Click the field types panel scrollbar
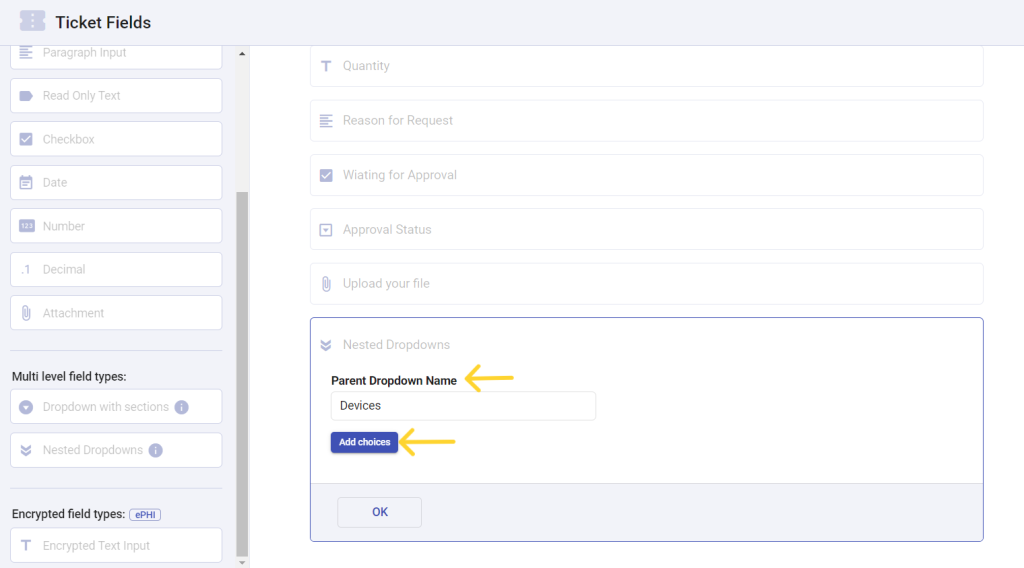 click(242, 373)
